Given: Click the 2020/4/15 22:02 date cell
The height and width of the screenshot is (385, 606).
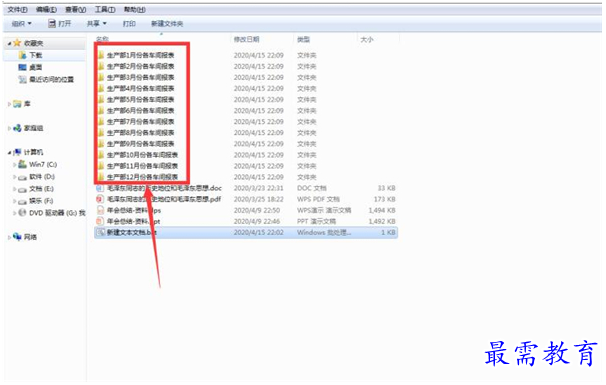Looking at the screenshot, I should pos(258,232).
